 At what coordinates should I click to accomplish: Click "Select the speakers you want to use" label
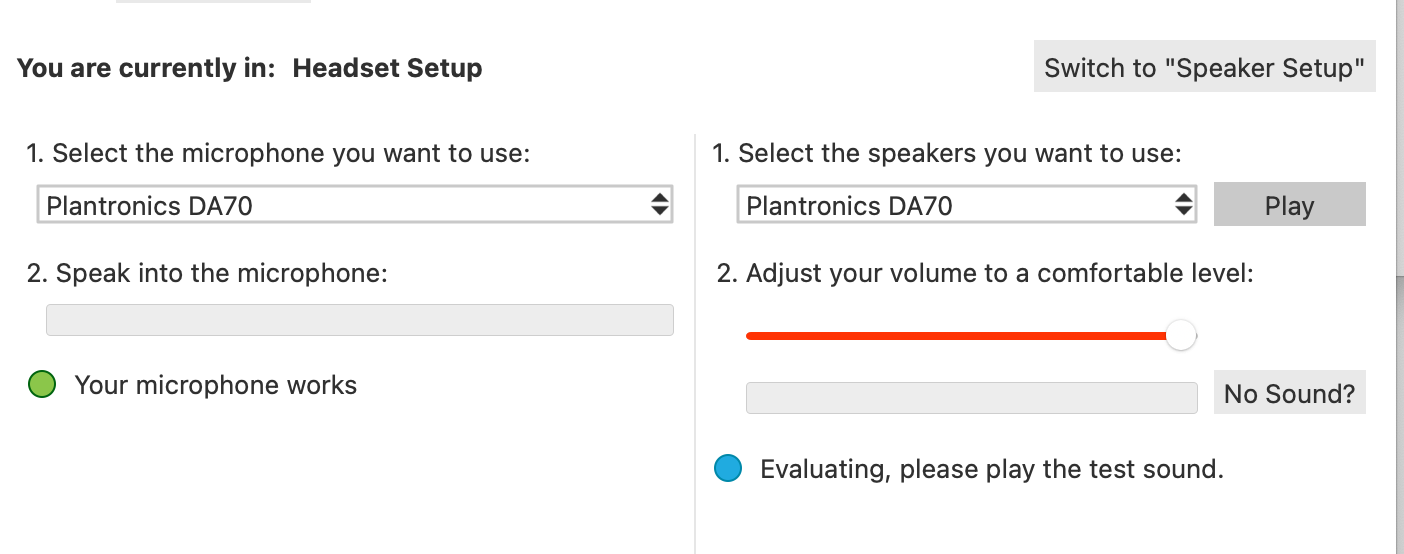pos(947,154)
